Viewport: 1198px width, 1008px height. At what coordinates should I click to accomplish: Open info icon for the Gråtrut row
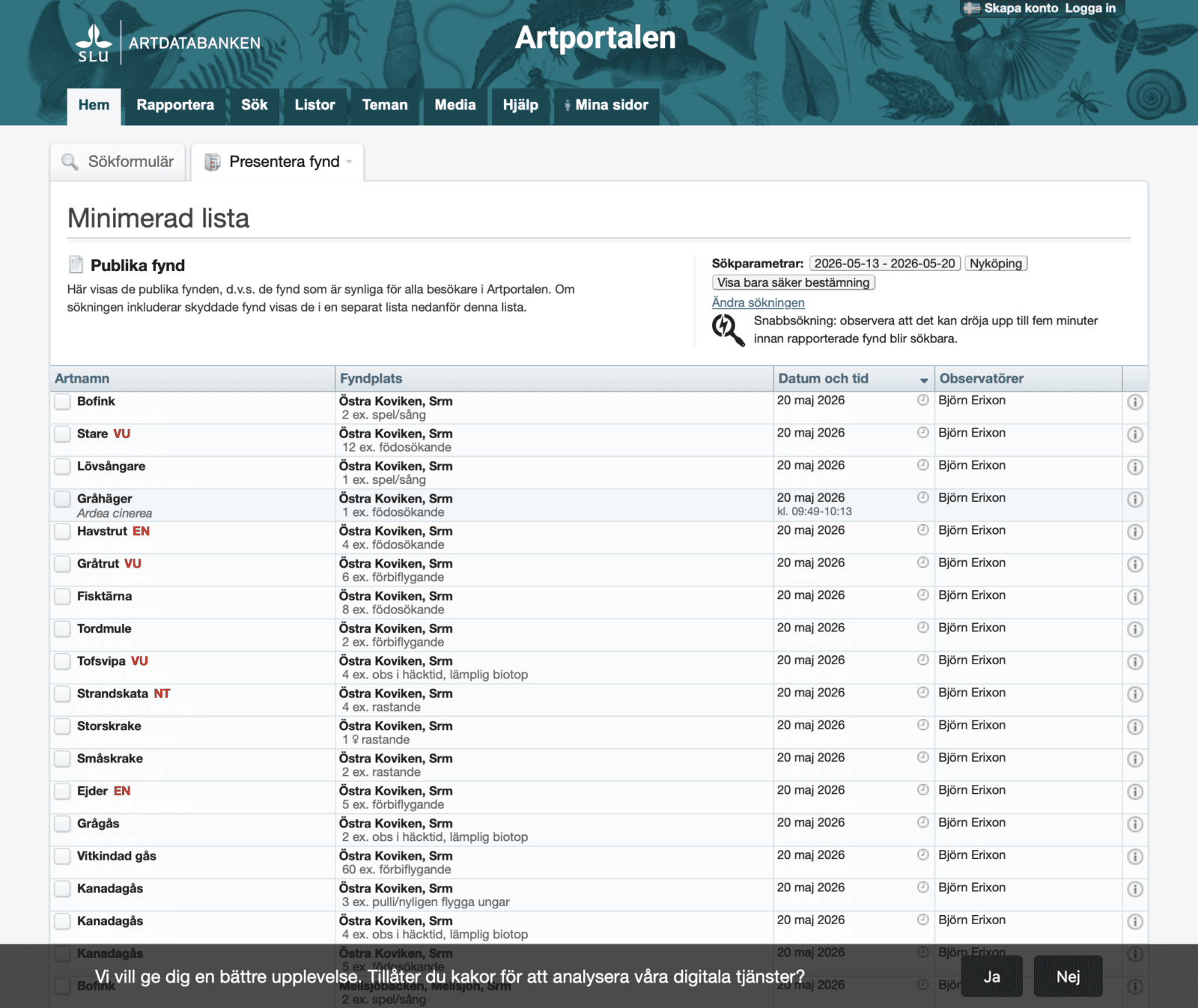click(1135, 565)
